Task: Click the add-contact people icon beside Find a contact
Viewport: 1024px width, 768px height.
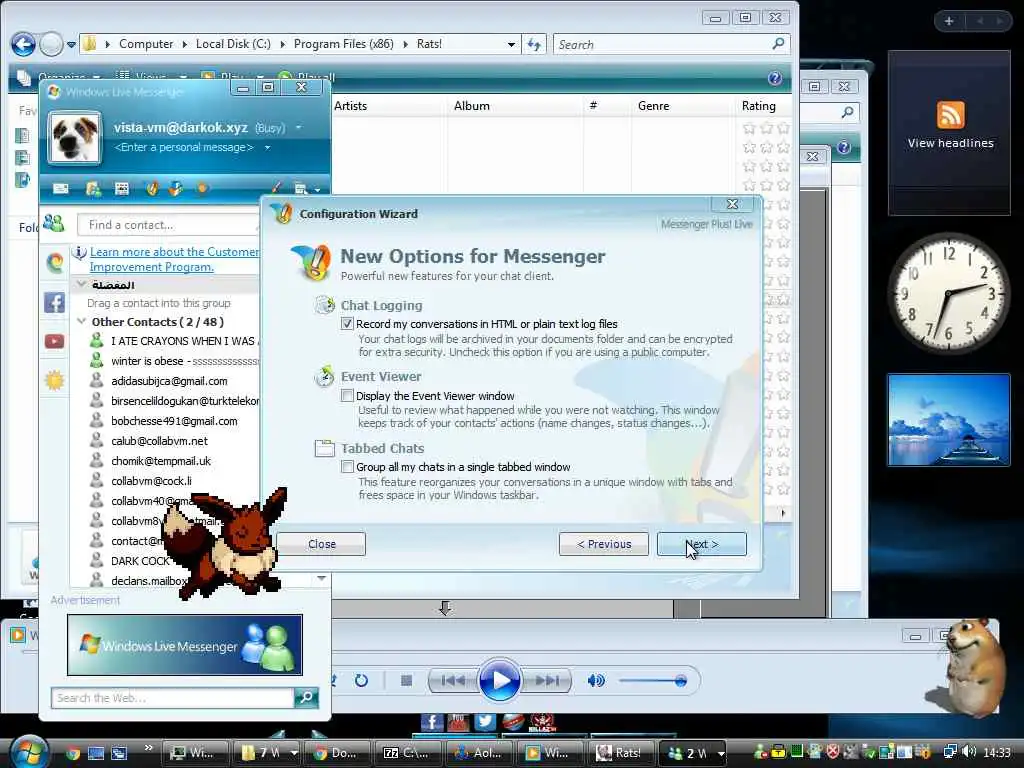Action: 54,224
